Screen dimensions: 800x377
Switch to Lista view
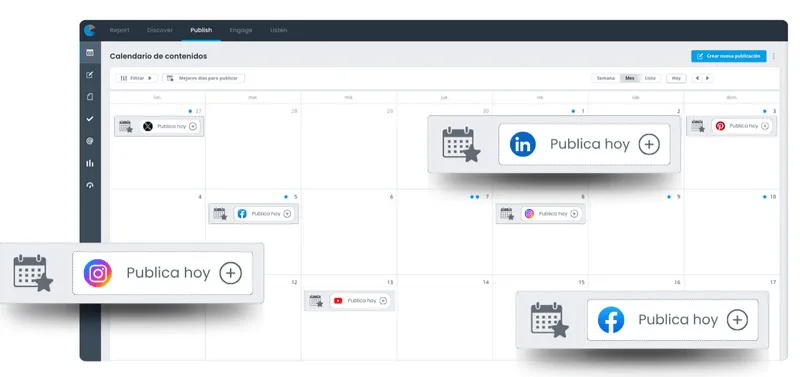pyautogui.click(x=650, y=78)
